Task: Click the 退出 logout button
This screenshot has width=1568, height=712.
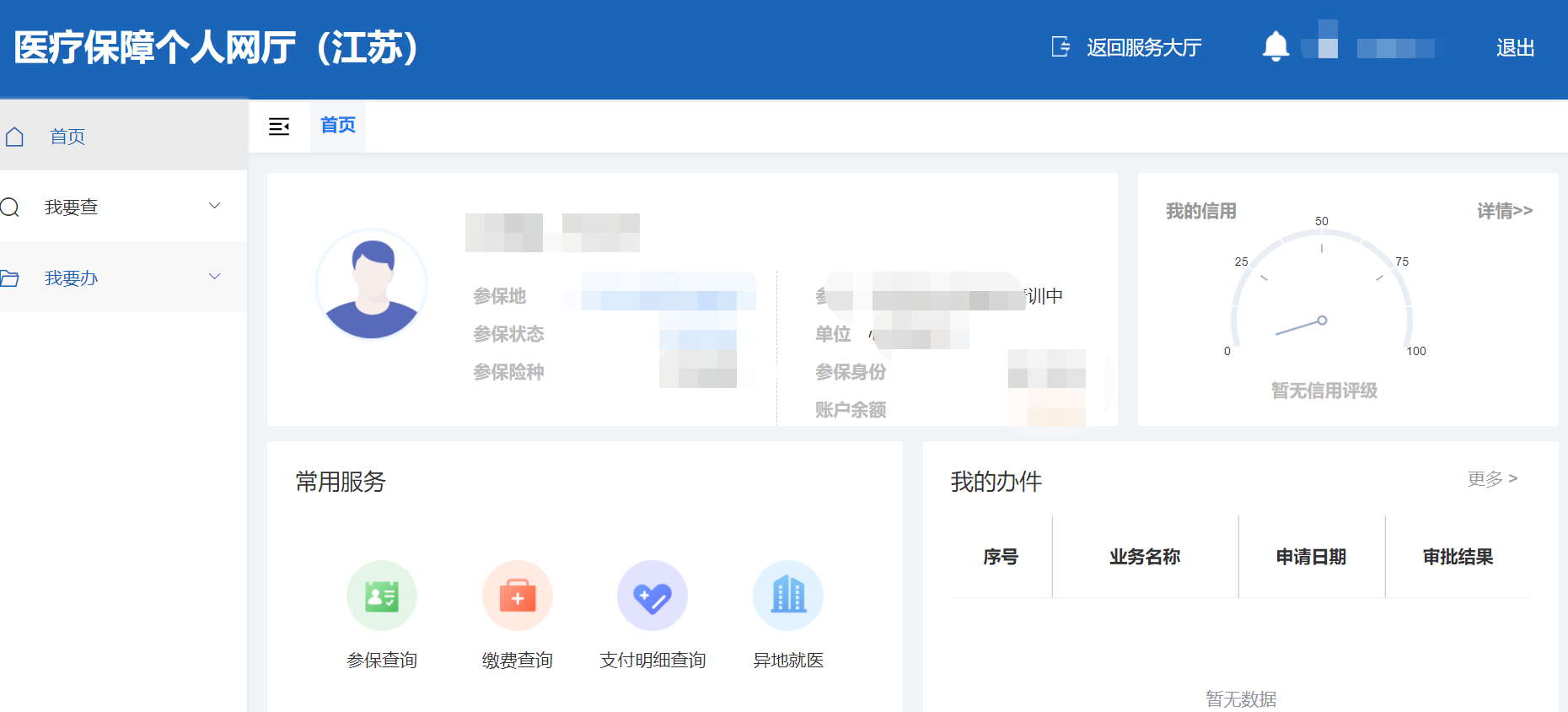Action: (x=1515, y=48)
